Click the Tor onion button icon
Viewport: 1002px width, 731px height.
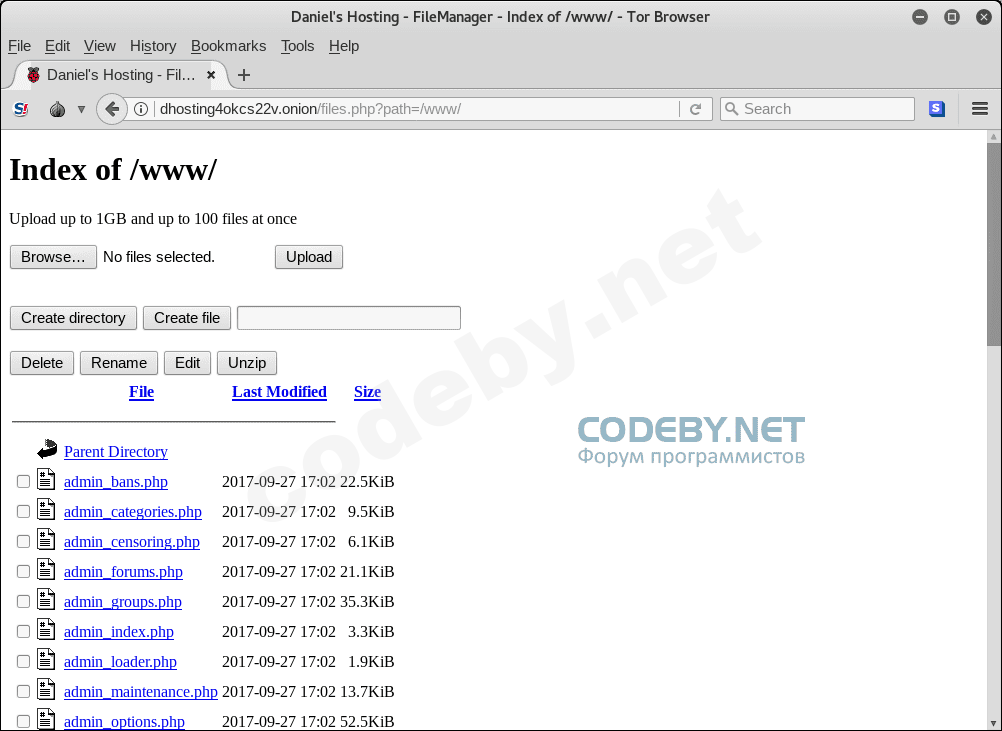(58, 109)
